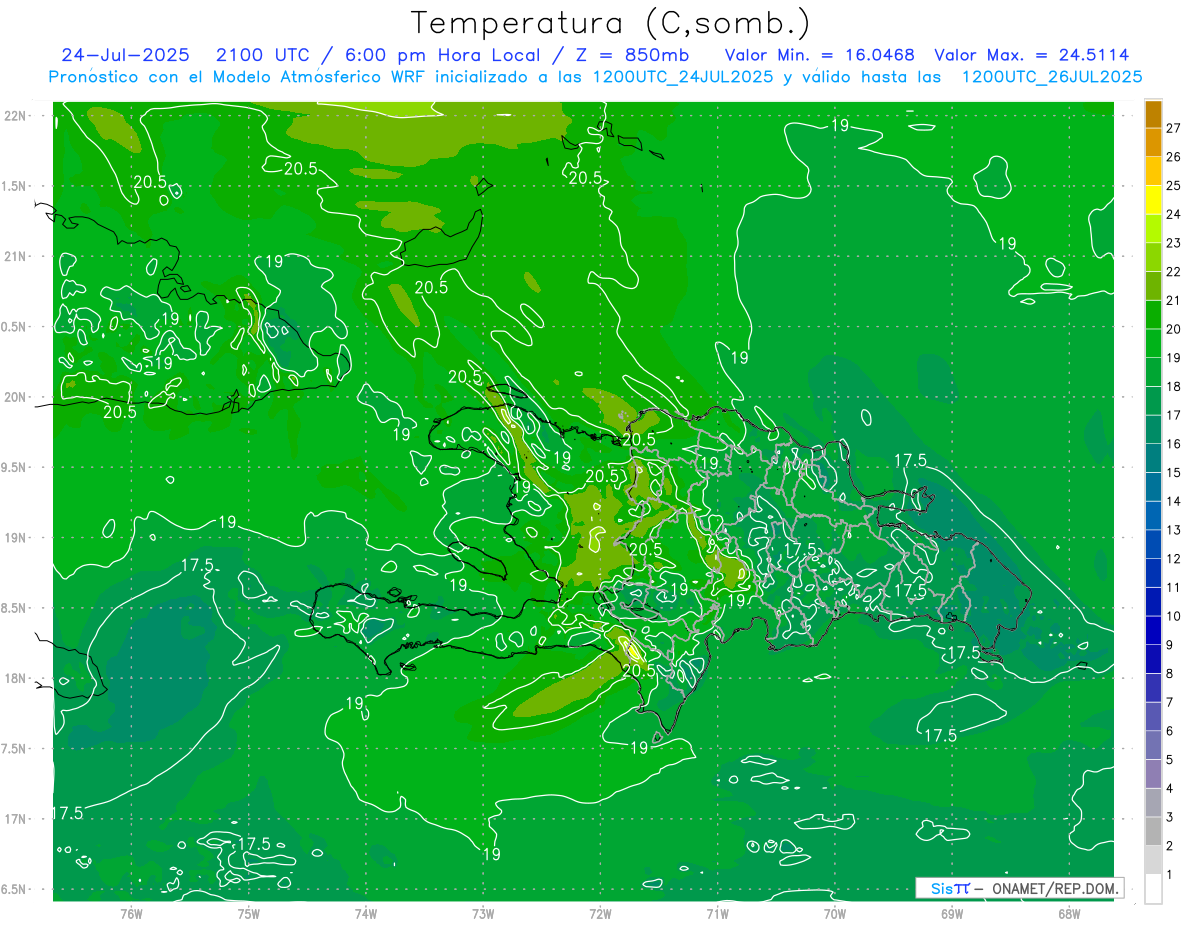Click the longitude axis label '76W'
The width and height of the screenshot is (1200, 927).
[131, 914]
